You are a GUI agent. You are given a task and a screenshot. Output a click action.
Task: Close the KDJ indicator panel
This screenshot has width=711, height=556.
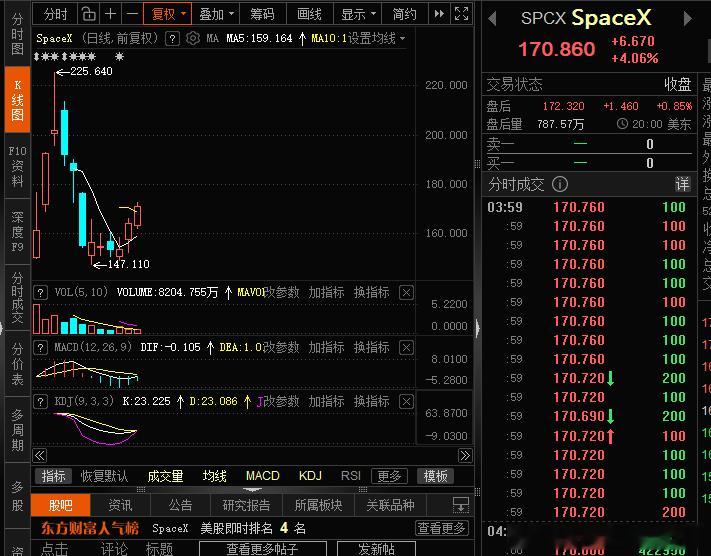[x=406, y=402]
